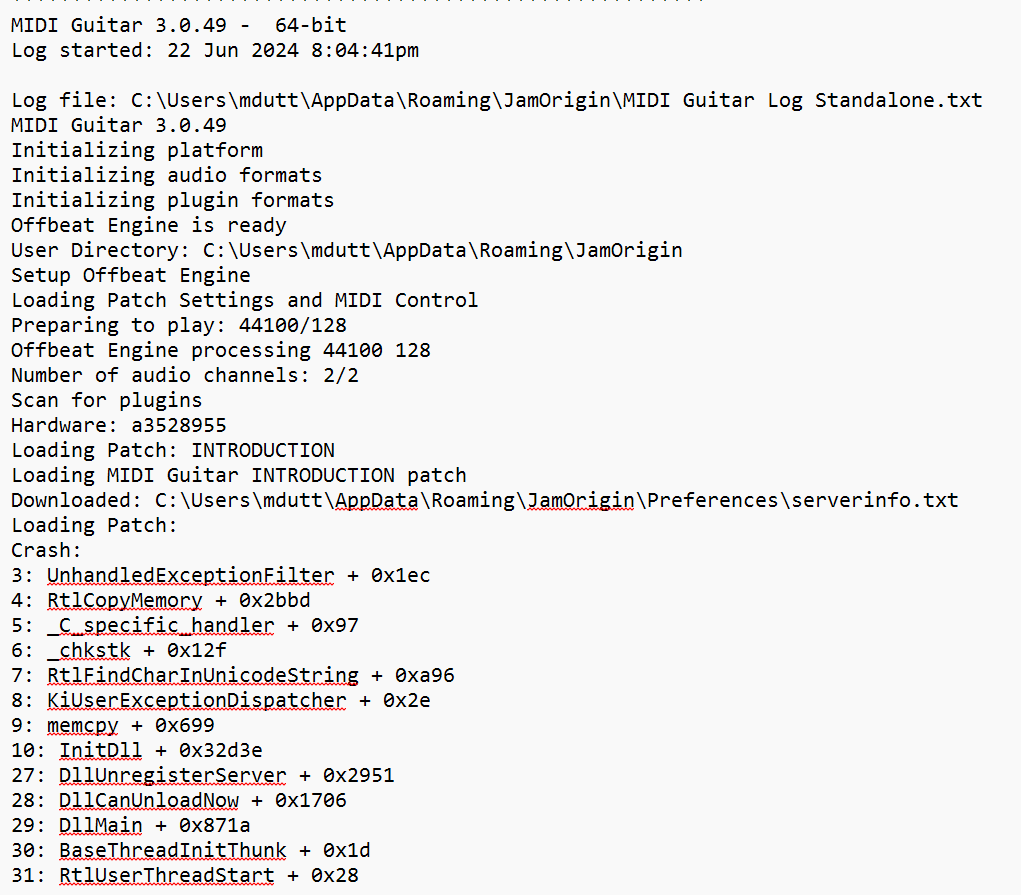1021x895 pixels.
Task: Click the 'Offbeat Engine is ready' line
Action: click(x=148, y=225)
